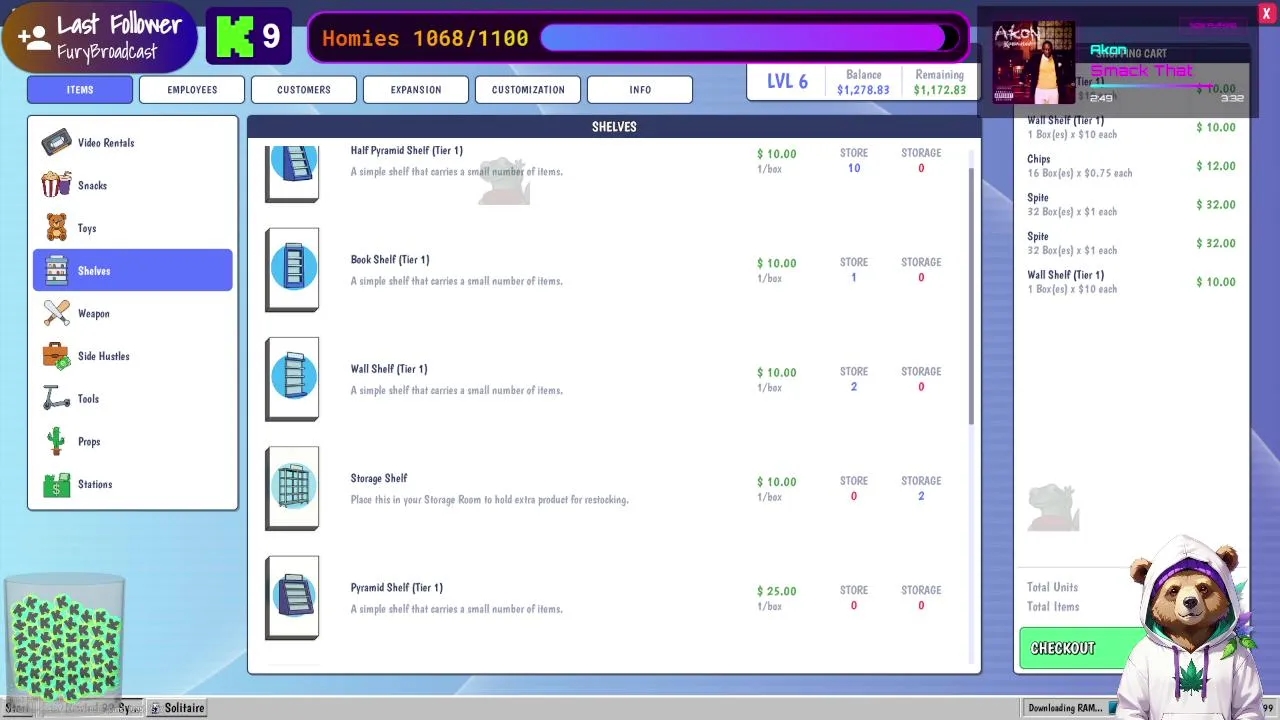Switch to the ITEMS tab
The width and height of the screenshot is (1280, 720).
(80, 90)
